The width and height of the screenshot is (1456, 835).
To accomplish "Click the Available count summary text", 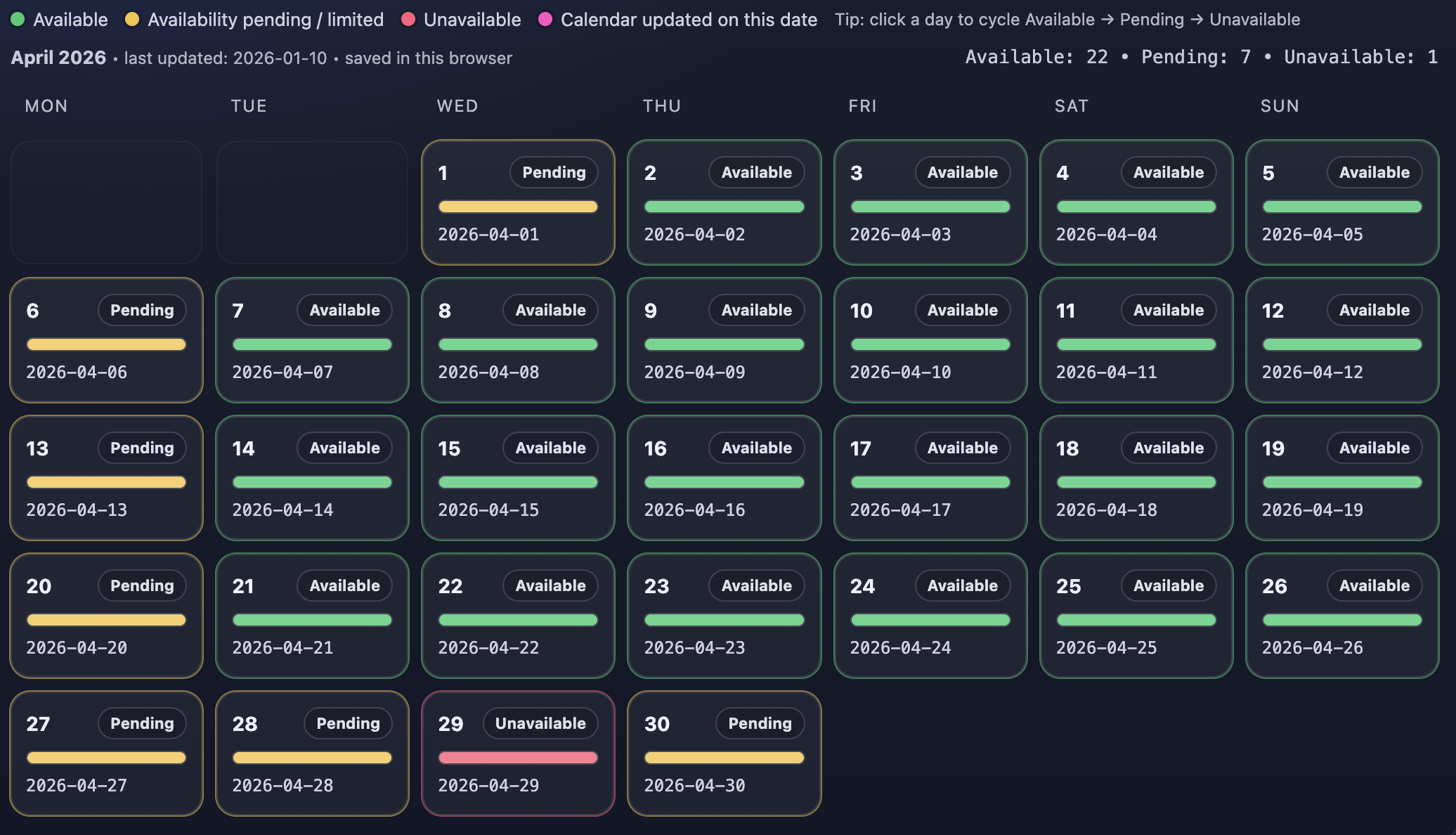I will pyautogui.click(x=1036, y=57).
